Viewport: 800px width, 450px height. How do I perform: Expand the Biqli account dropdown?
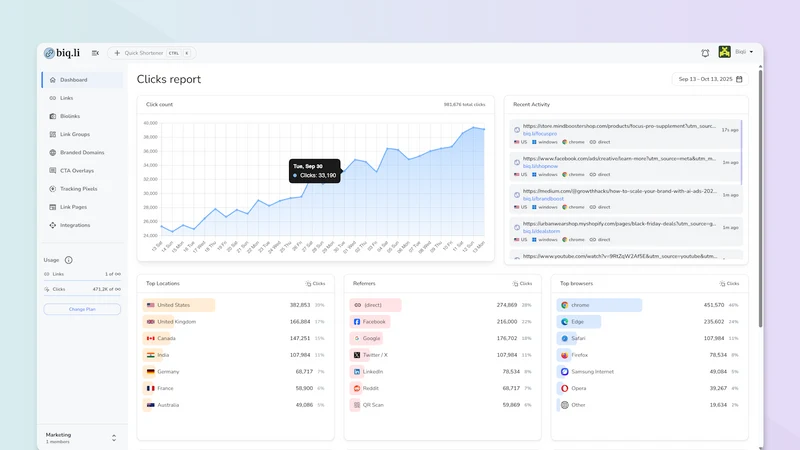tap(744, 52)
